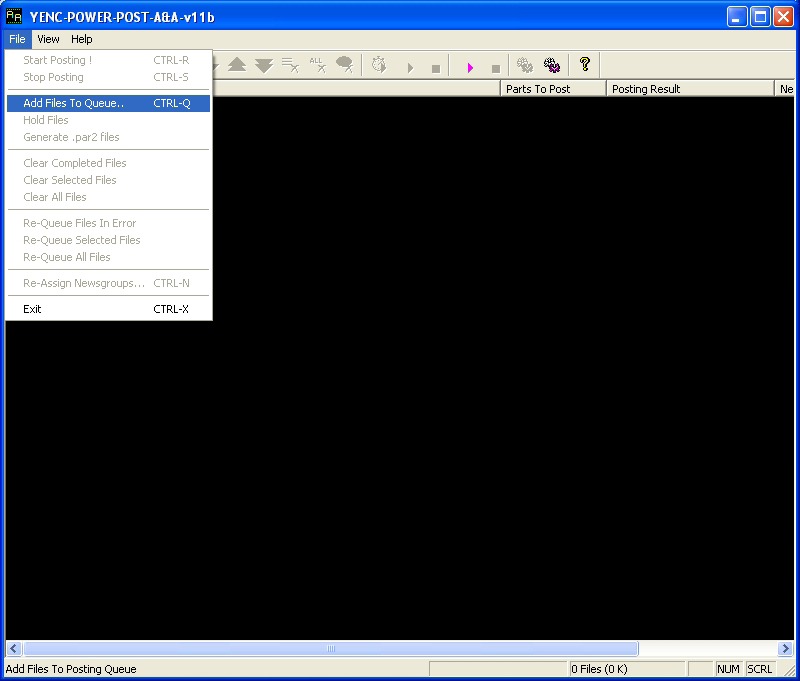The height and width of the screenshot is (681, 800).
Task: Open the View menu
Action: (x=48, y=39)
